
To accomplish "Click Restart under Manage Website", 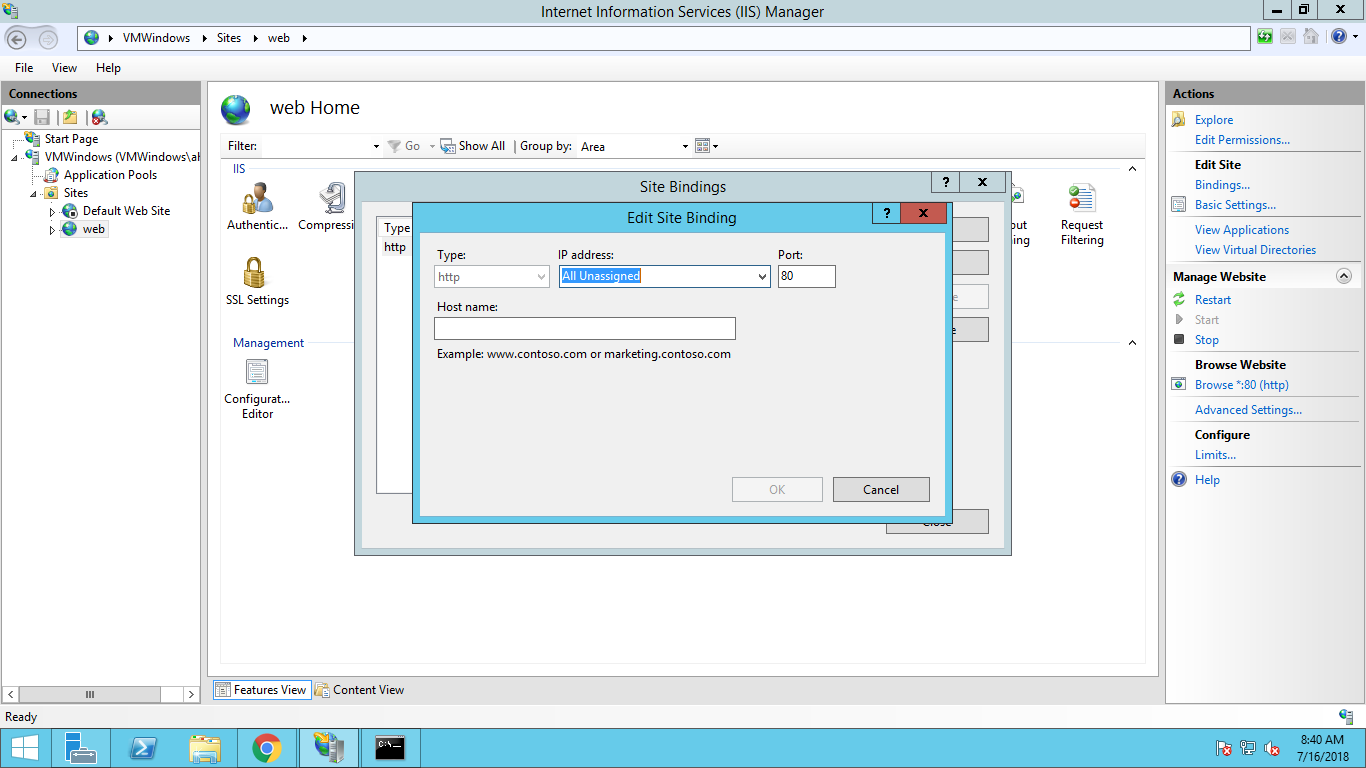I will [x=1213, y=300].
